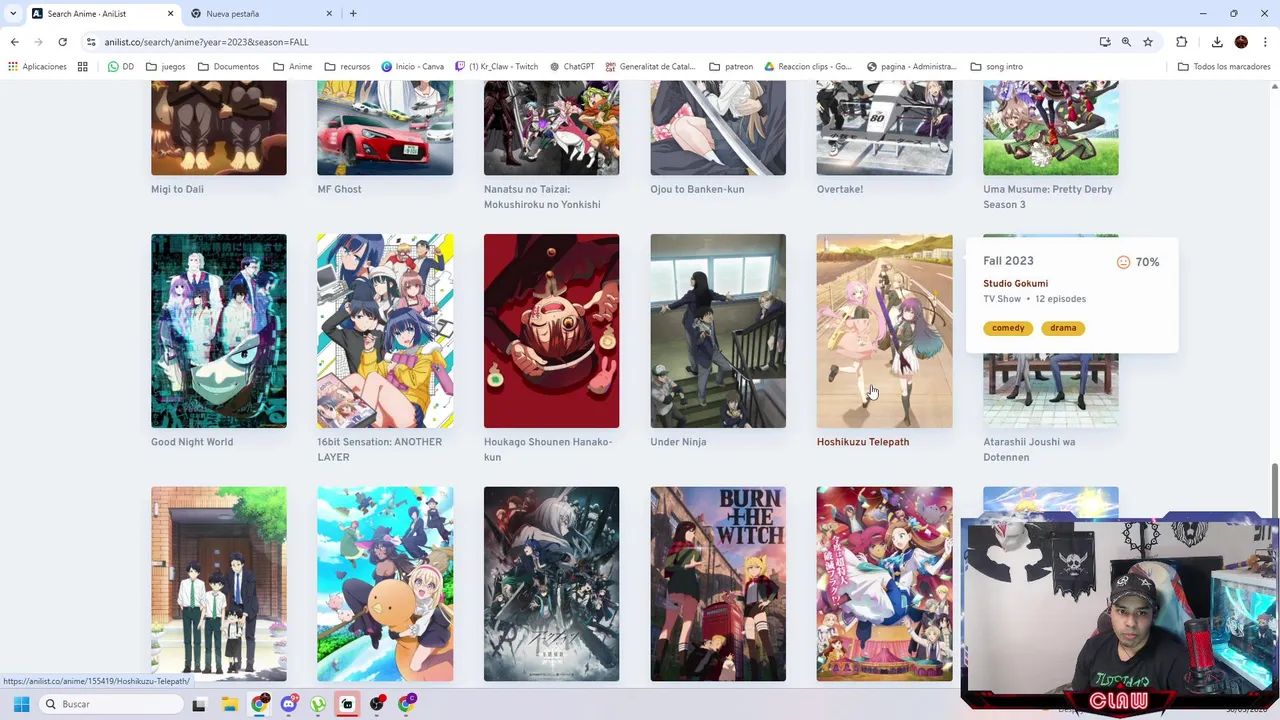
Task: Open the song intro bookmark folder
Action: point(997,67)
